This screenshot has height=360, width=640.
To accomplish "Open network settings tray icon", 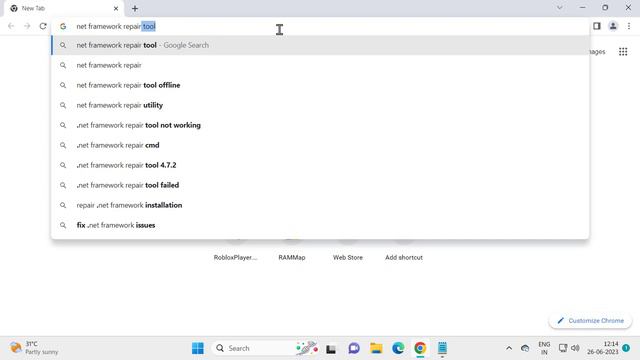I will [562, 348].
